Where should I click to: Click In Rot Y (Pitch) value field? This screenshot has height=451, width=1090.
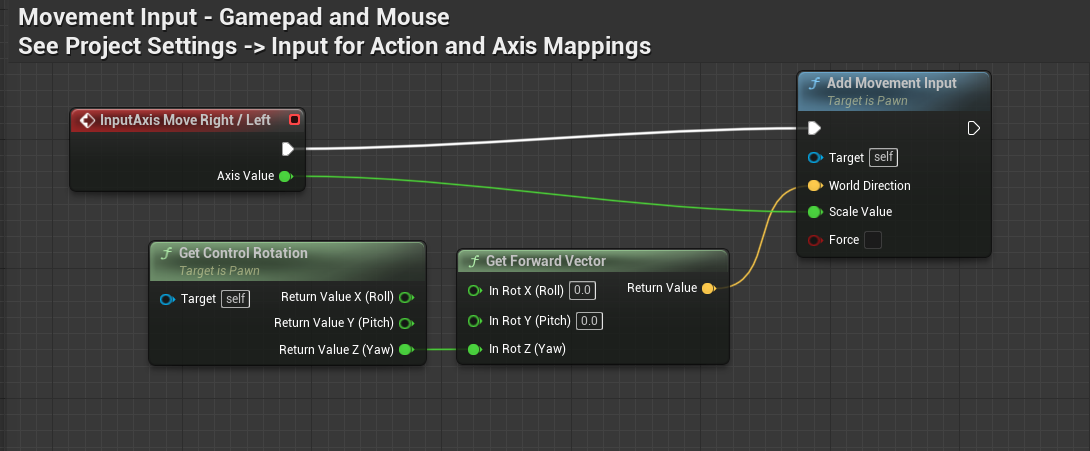[x=589, y=321]
